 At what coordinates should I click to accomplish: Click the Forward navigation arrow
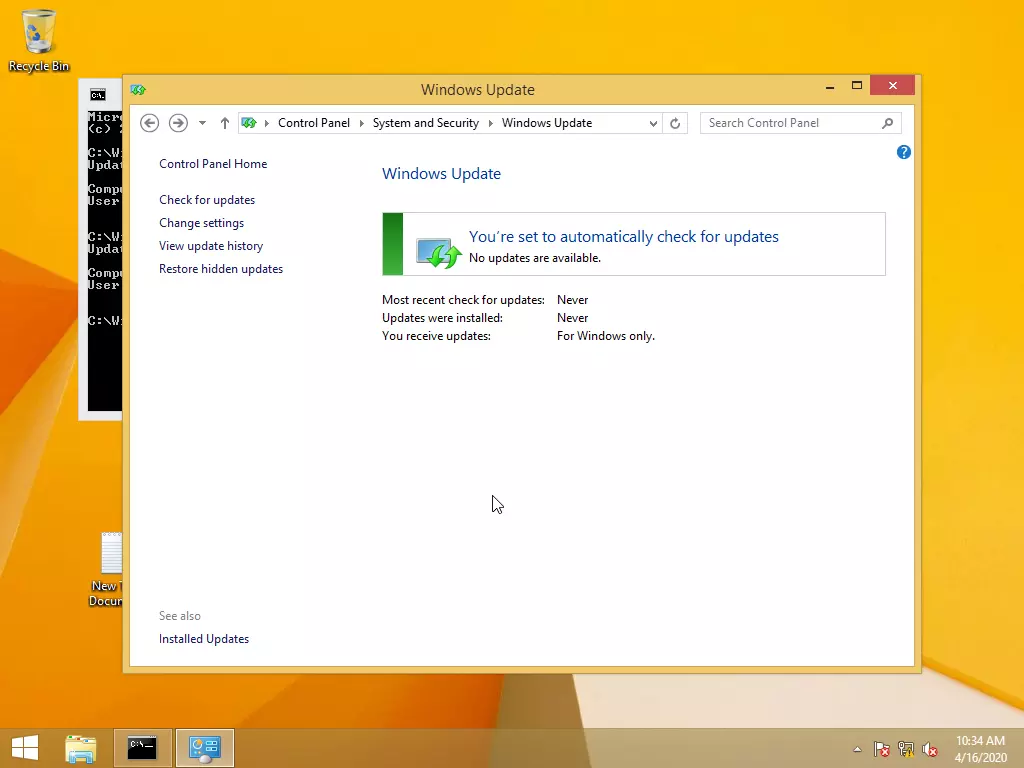coord(178,123)
